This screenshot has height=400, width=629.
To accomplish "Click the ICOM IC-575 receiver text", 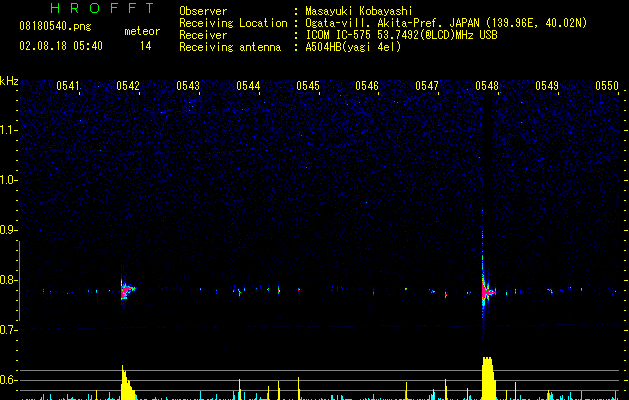I will coord(401,35).
